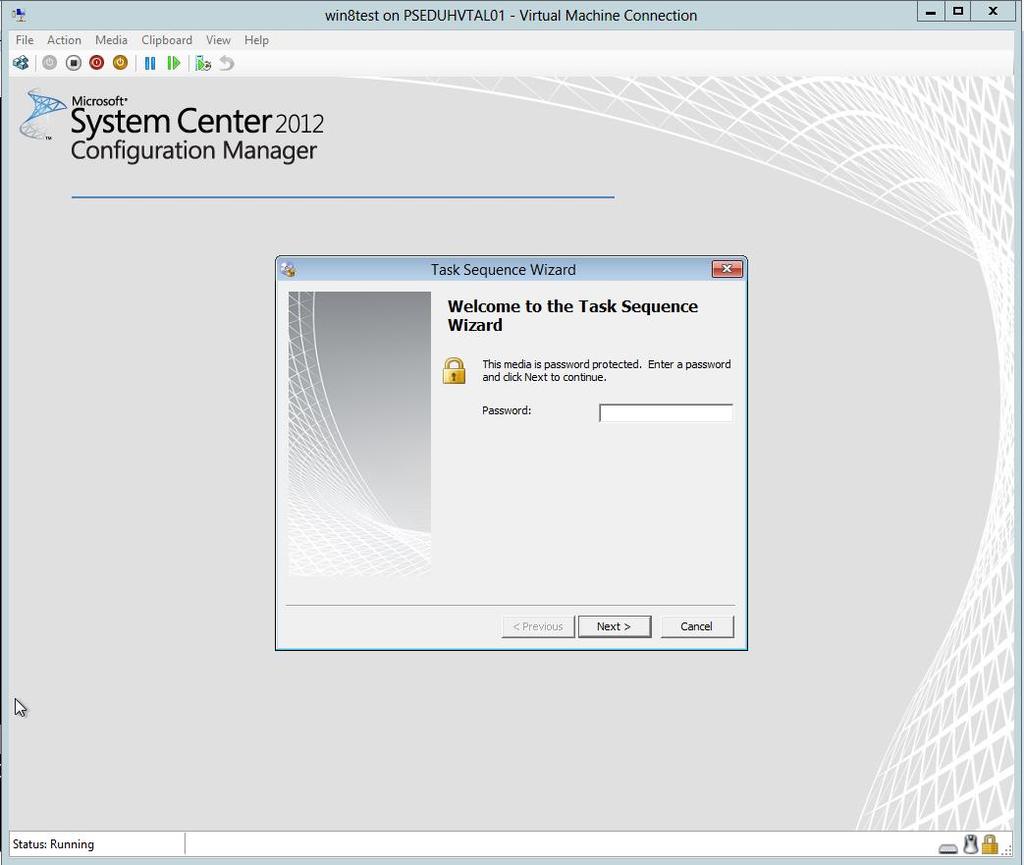Close the Virtual Machine Connection window
The image size is (1024, 865).
pos(993,12)
